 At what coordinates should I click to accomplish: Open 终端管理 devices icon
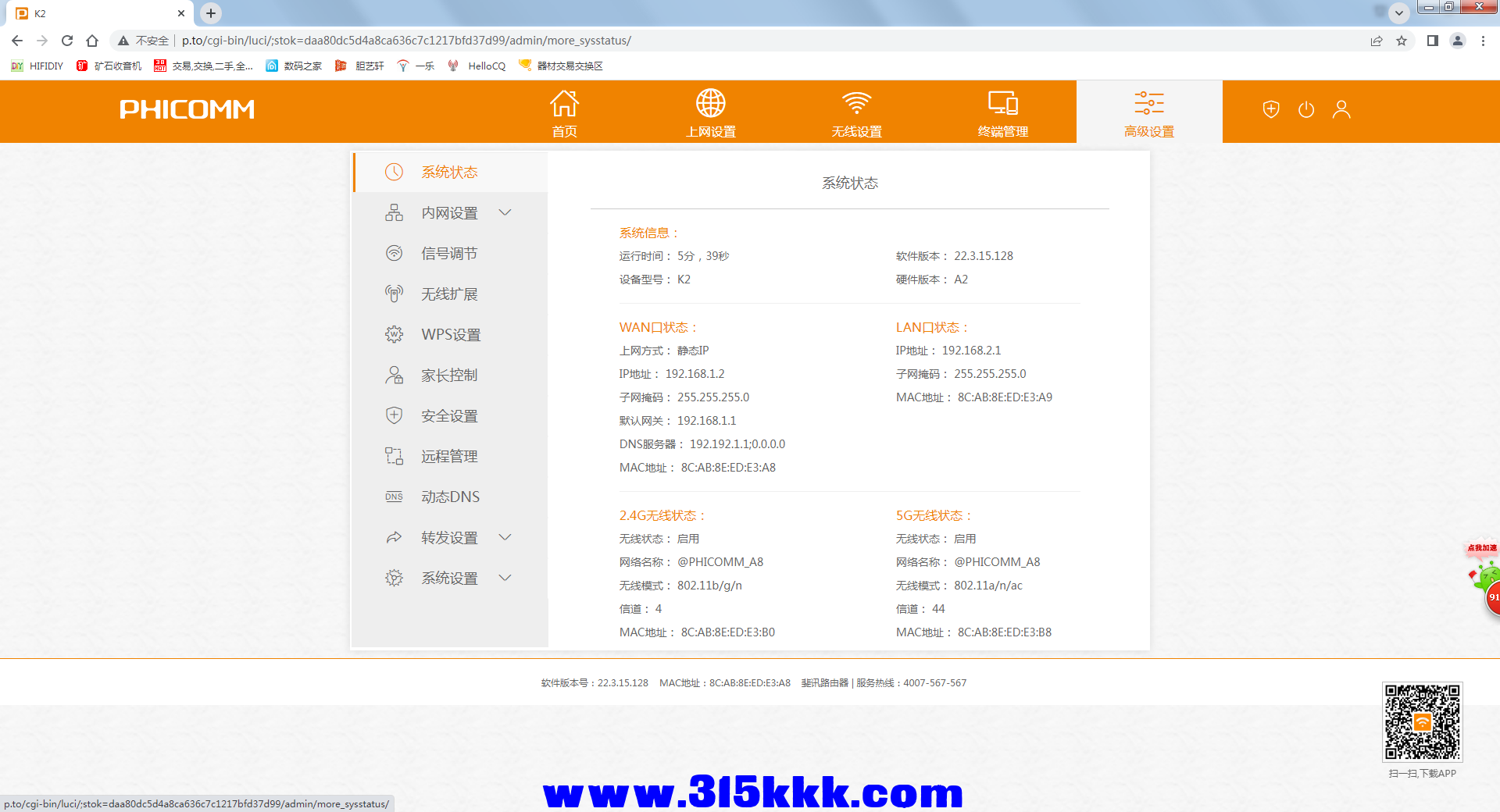(1003, 103)
